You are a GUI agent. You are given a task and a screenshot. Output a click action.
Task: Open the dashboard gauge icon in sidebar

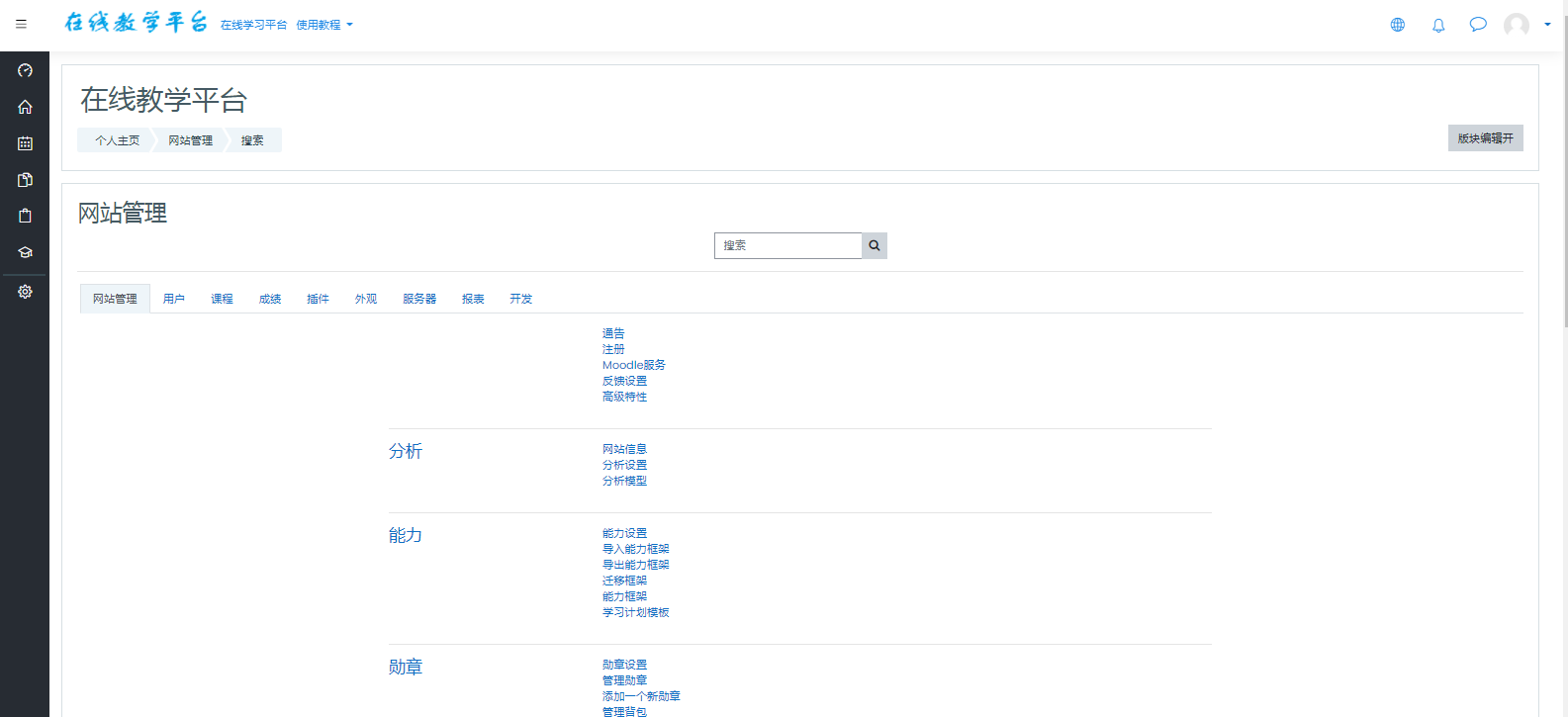(25, 70)
